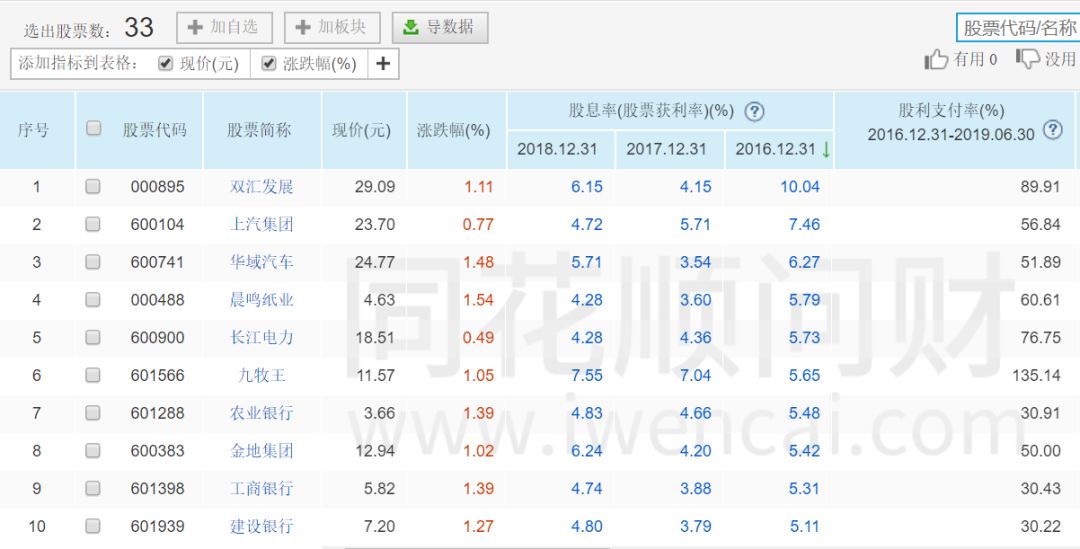Click 华域汽车's change percentage 1.48
Viewport: 1080px width, 549px height.
[479, 262]
